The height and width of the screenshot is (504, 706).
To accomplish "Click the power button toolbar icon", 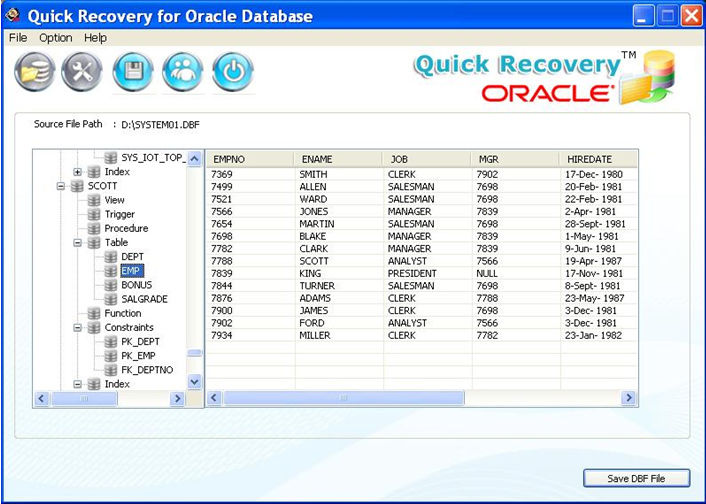I will (232, 71).
